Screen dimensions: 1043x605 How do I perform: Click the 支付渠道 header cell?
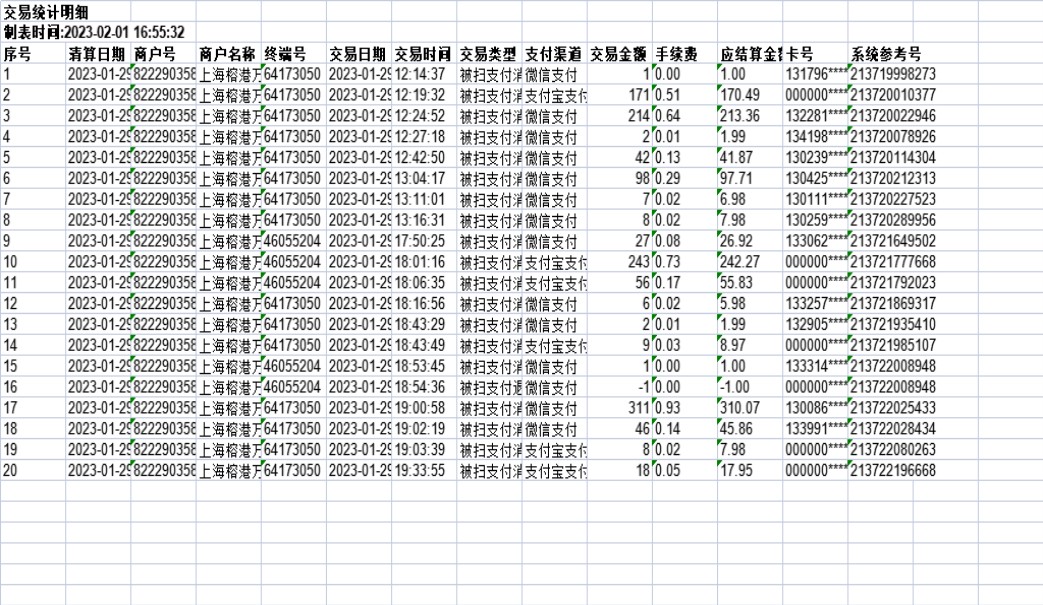click(553, 54)
